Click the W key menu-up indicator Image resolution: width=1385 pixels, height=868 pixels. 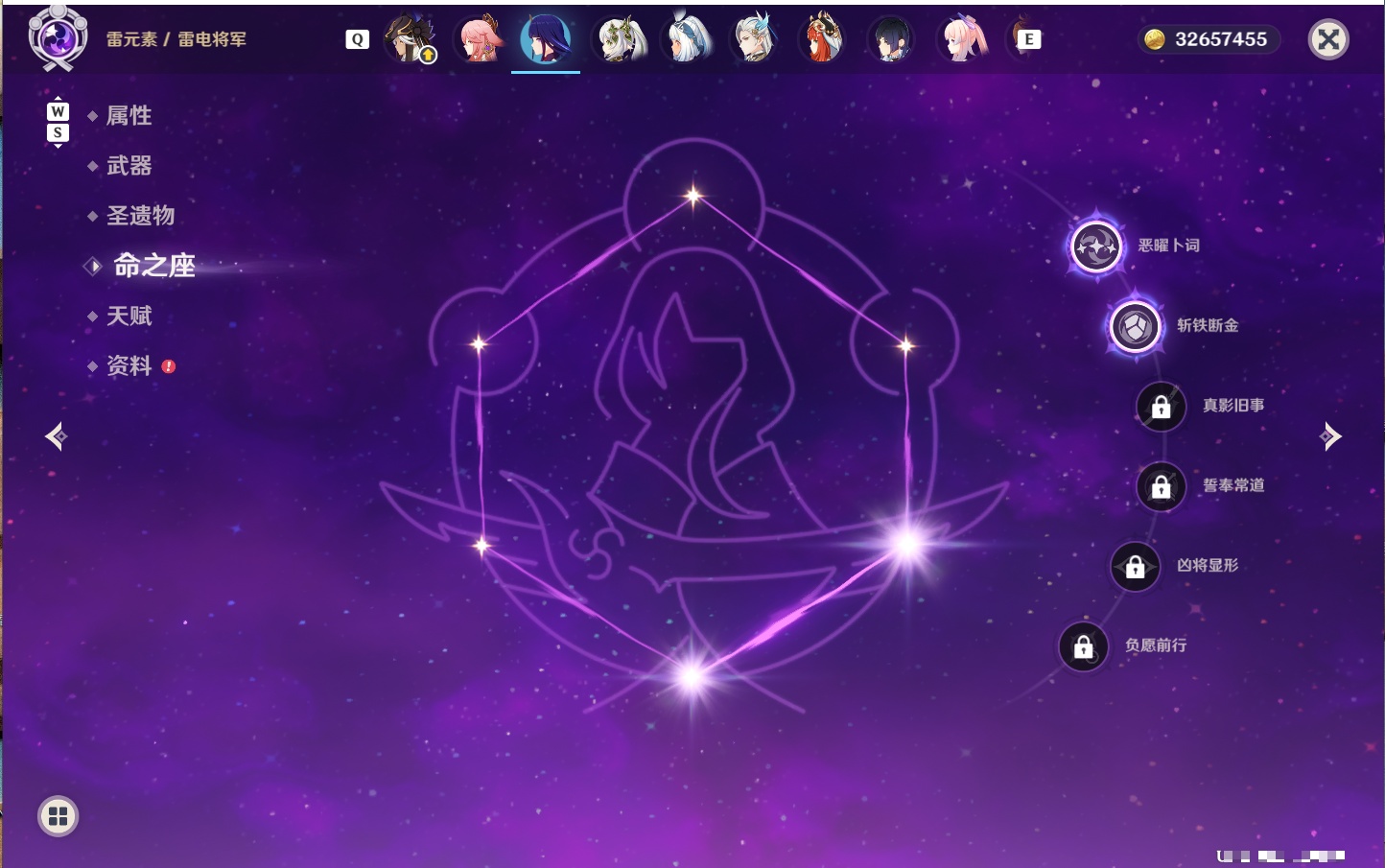[58, 111]
